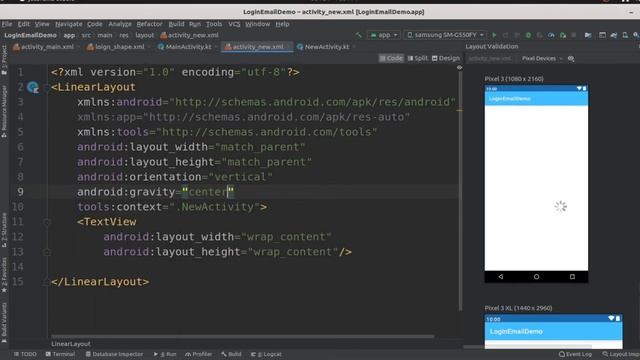Open Database Inspector tool window
This screenshot has height=360, width=640.
(114, 354)
